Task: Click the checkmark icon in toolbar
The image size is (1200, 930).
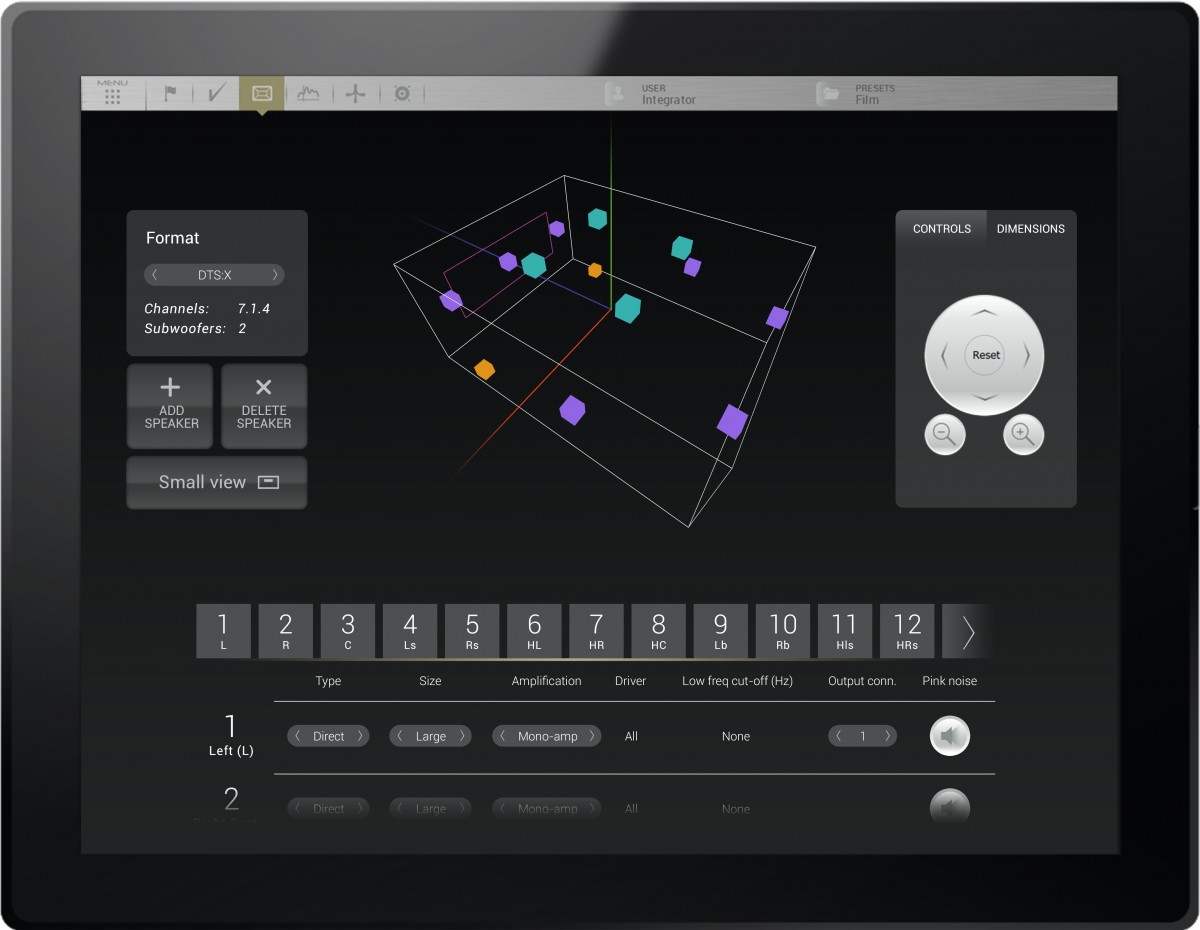Action: pos(216,94)
